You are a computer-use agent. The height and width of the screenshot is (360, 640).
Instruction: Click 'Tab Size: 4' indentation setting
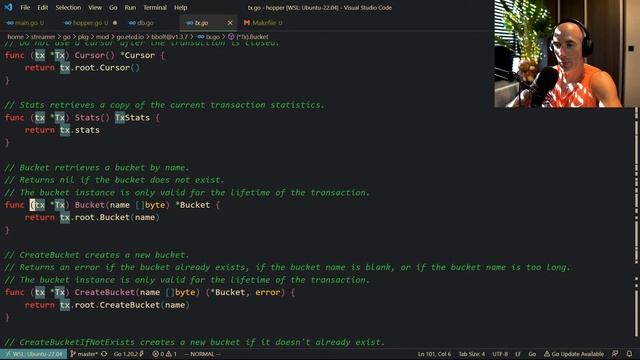point(471,354)
